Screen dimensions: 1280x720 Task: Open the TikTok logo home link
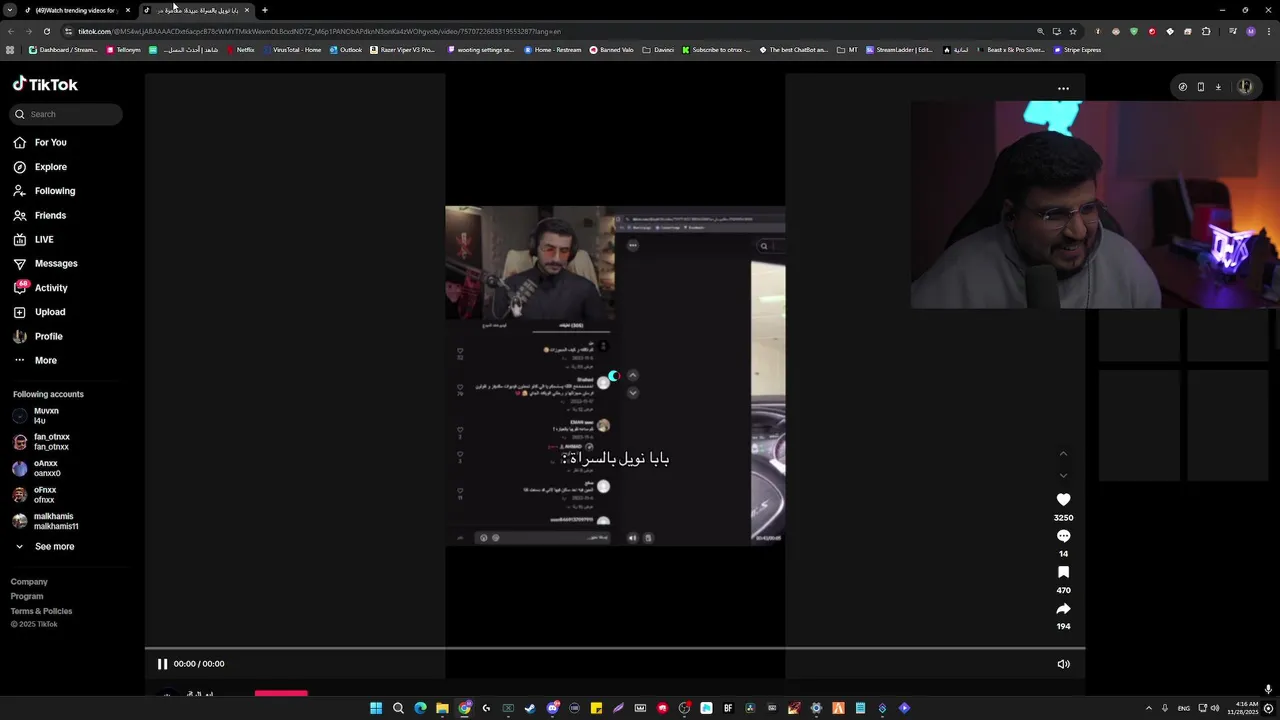tap(45, 85)
